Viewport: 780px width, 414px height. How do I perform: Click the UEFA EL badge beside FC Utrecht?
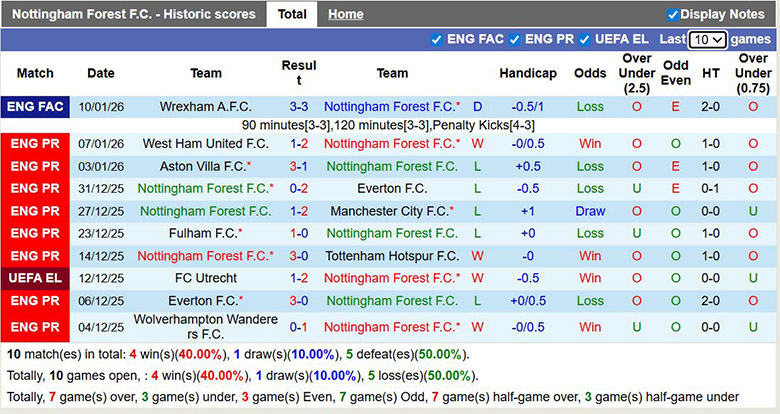35,278
